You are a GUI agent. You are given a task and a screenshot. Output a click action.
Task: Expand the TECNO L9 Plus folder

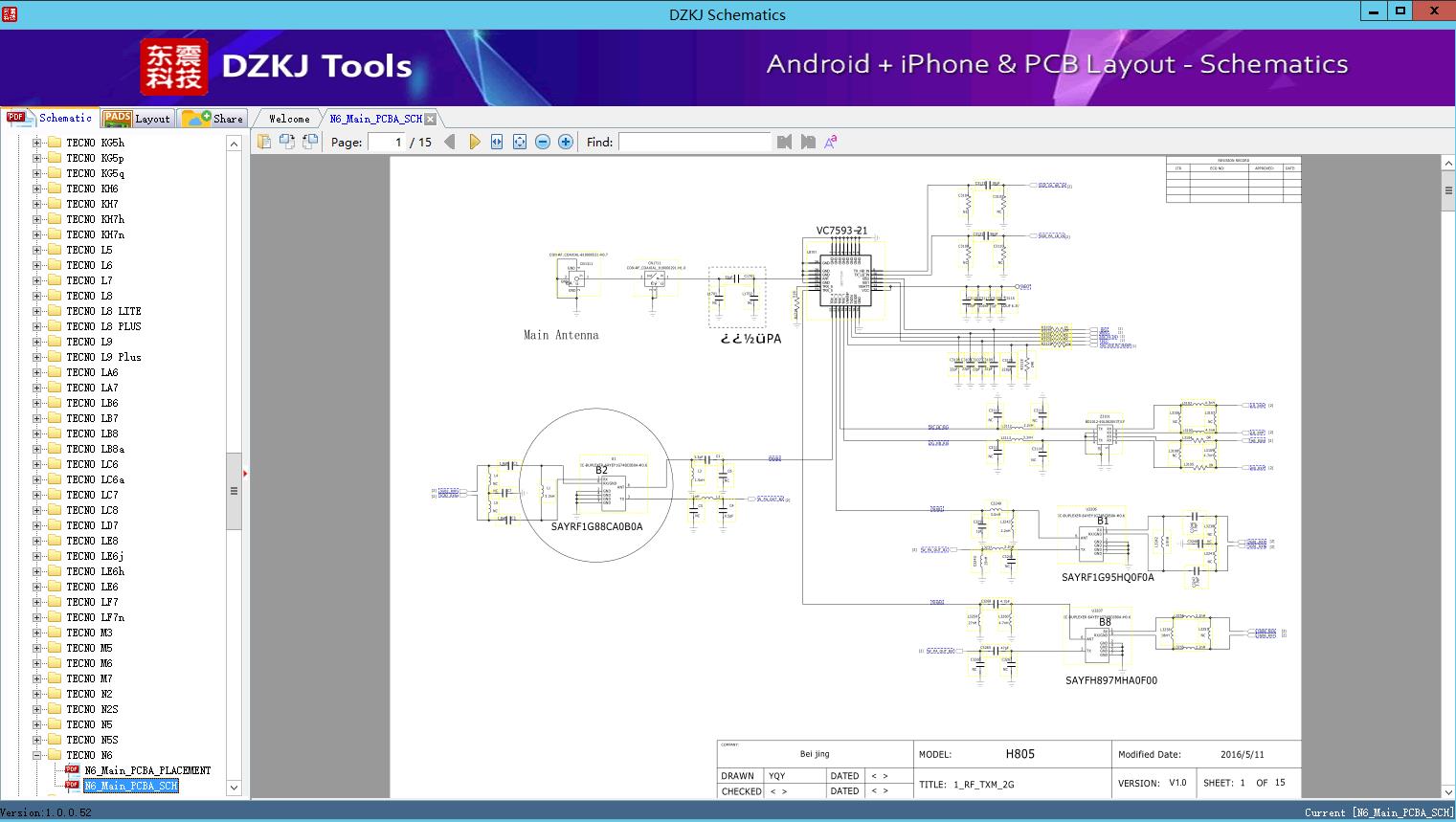[36, 357]
